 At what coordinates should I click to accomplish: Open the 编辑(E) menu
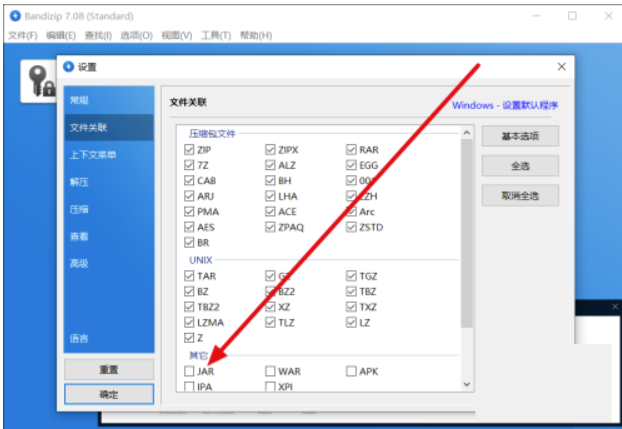click(x=61, y=36)
